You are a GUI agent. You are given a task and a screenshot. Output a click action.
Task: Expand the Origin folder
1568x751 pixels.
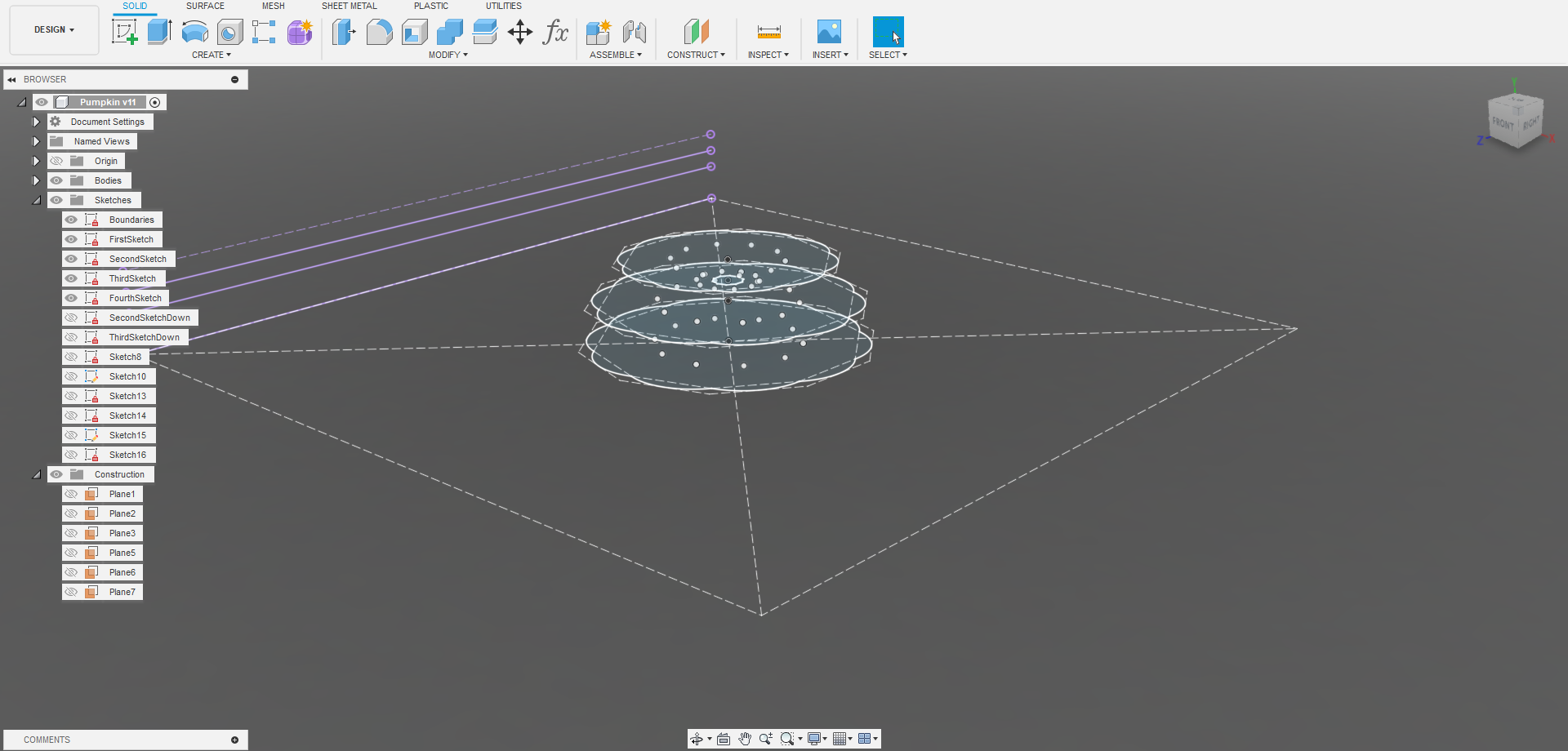(x=36, y=161)
